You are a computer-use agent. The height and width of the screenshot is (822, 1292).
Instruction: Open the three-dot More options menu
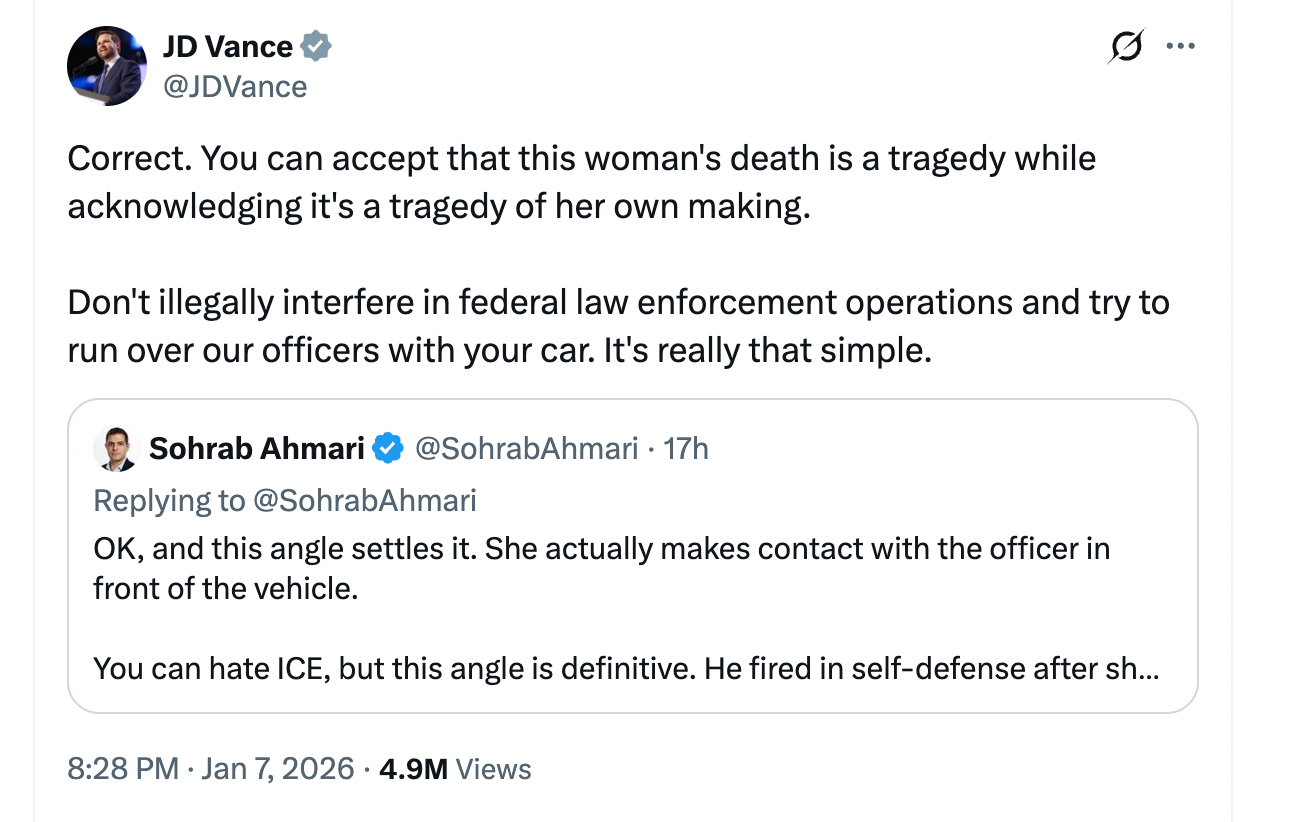pyautogui.click(x=1181, y=46)
